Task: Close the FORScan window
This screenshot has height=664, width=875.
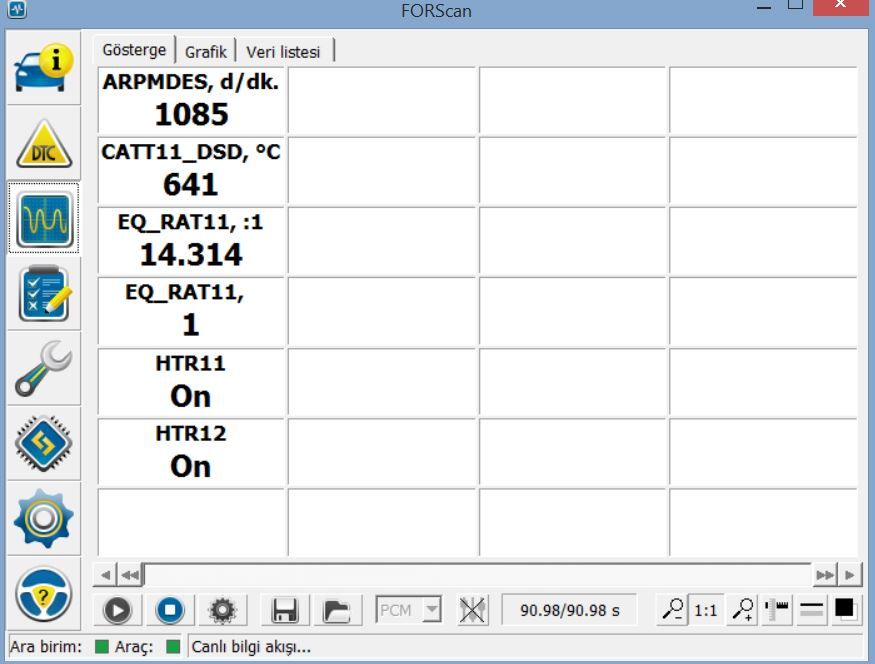Action: tap(840, 6)
